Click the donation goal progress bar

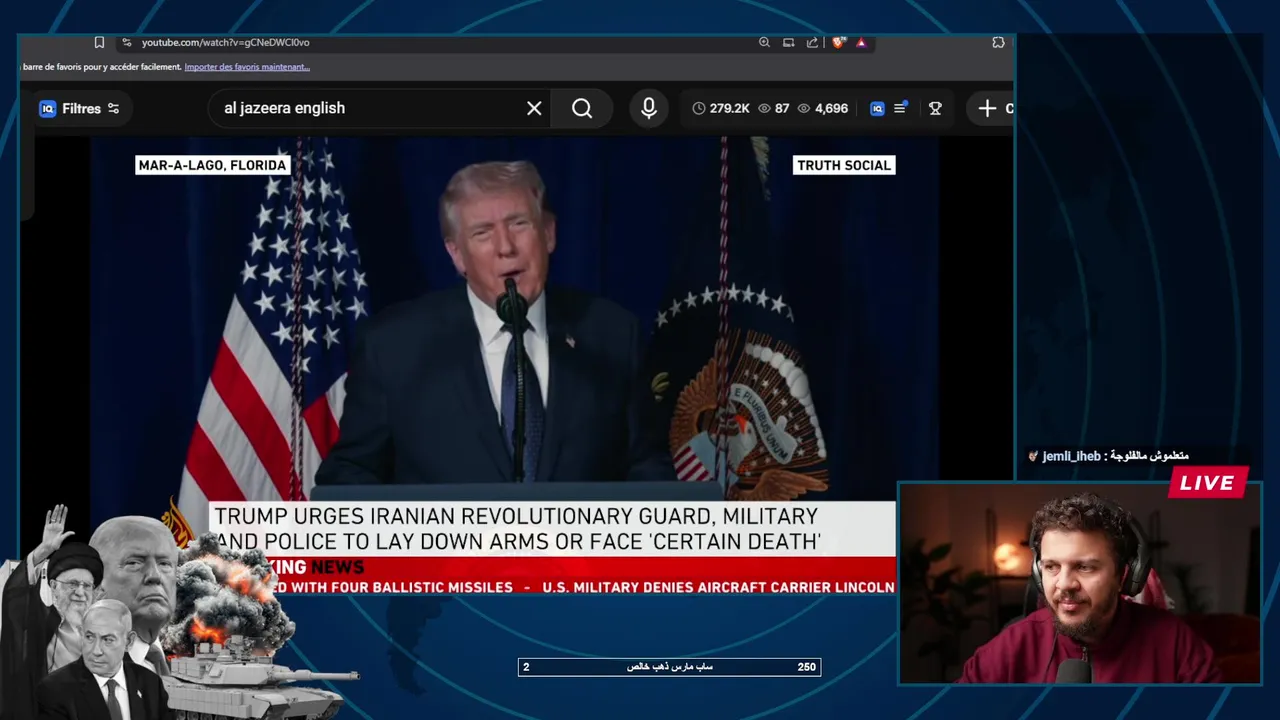(x=669, y=667)
